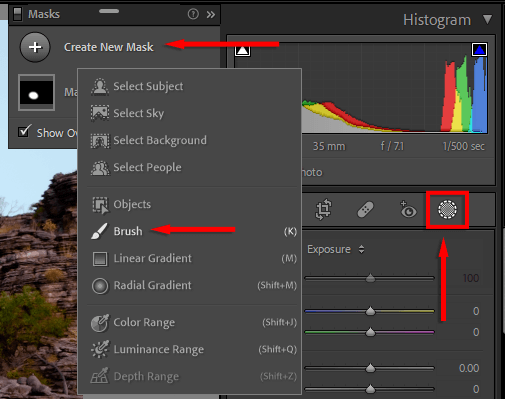Toggle highlight clipping indicator in histogram
This screenshot has width=505, height=399.
pos(479,50)
